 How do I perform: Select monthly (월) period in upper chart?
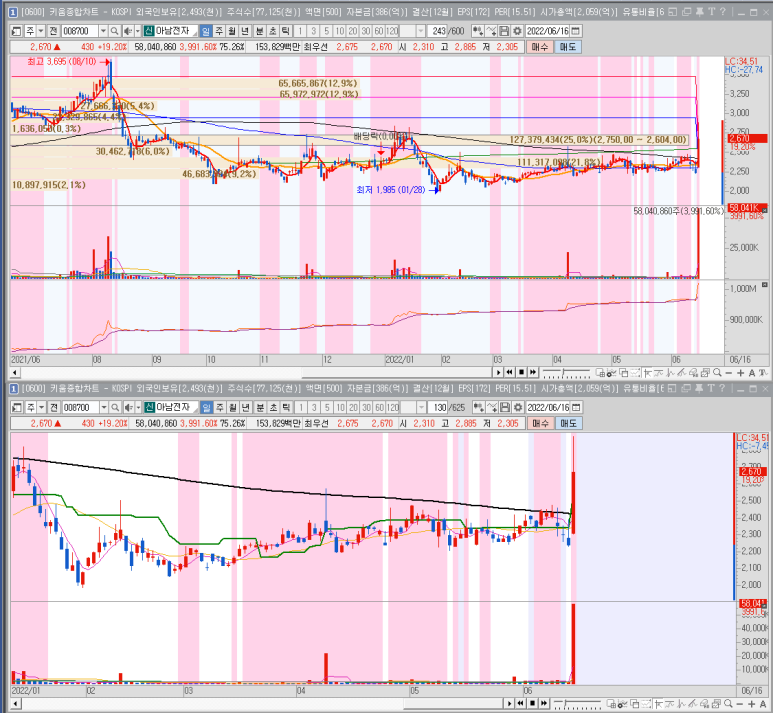pos(232,31)
